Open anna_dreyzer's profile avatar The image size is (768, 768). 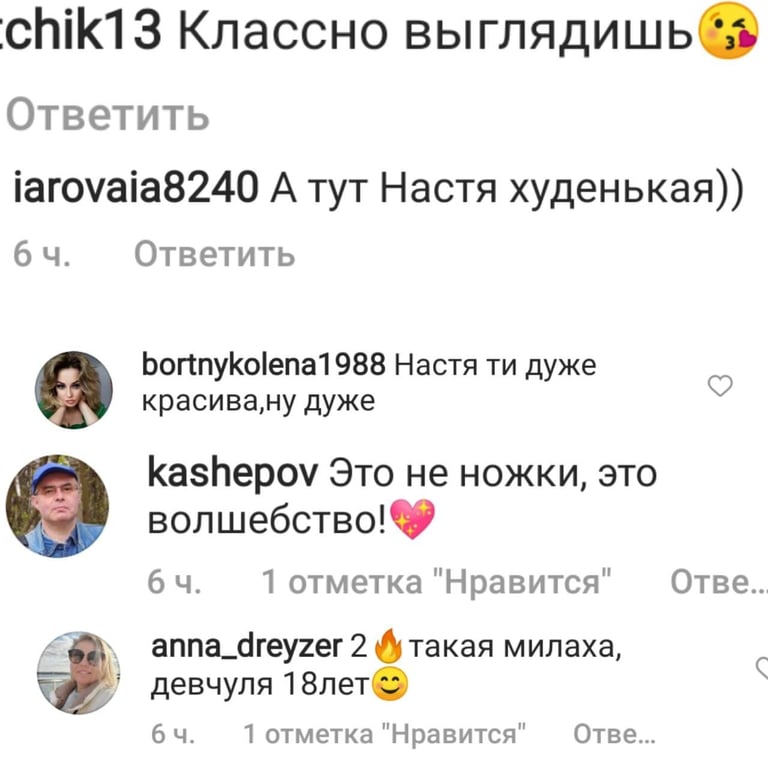click(79, 673)
